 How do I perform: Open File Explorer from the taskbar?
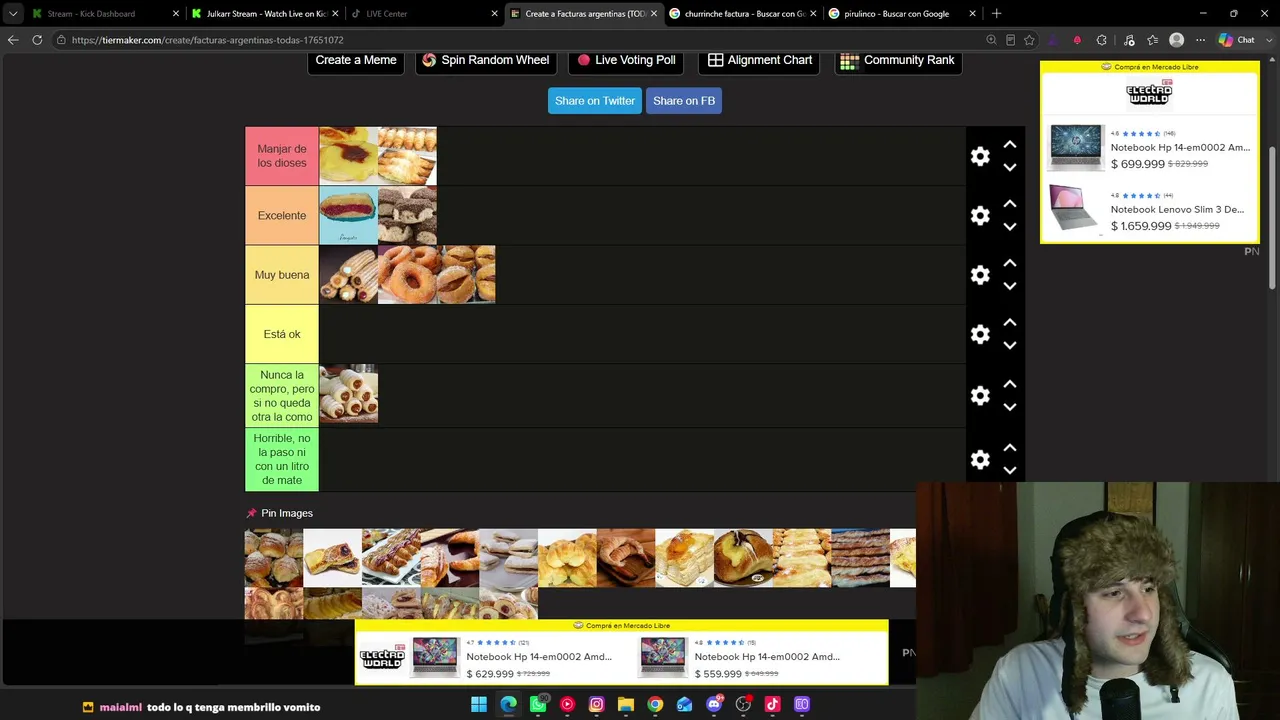pyautogui.click(x=626, y=704)
